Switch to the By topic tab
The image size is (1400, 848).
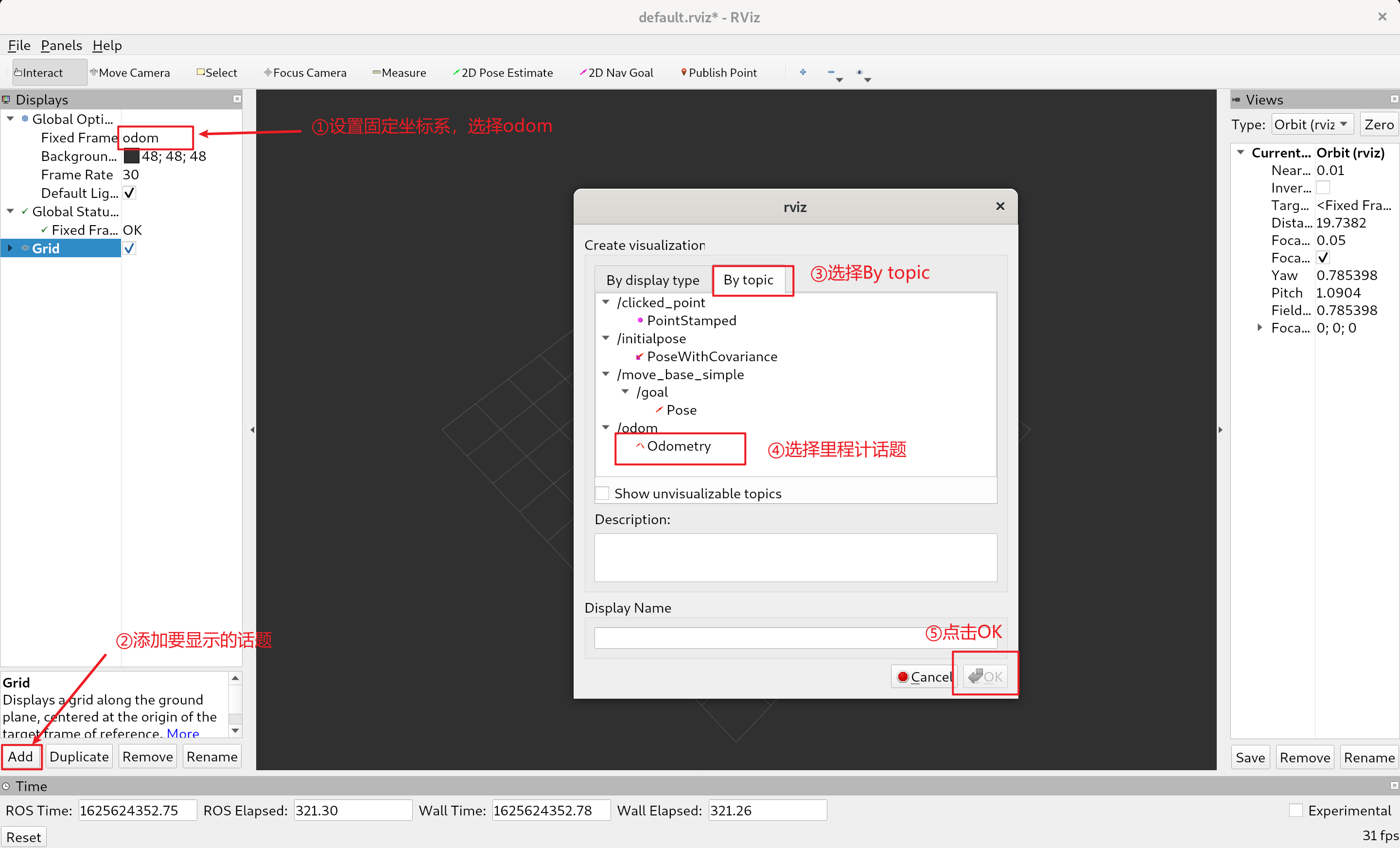coord(748,280)
